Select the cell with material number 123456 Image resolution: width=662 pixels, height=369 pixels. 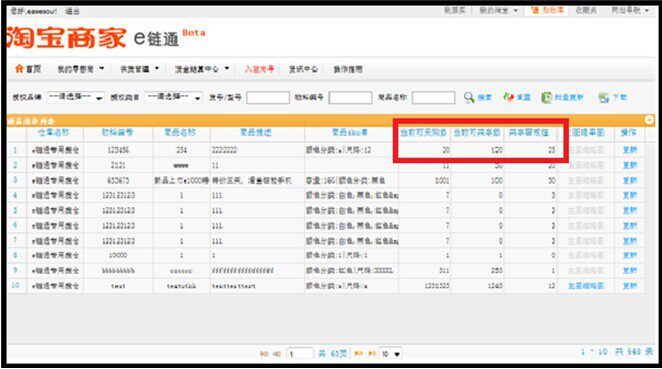click(118, 150)
